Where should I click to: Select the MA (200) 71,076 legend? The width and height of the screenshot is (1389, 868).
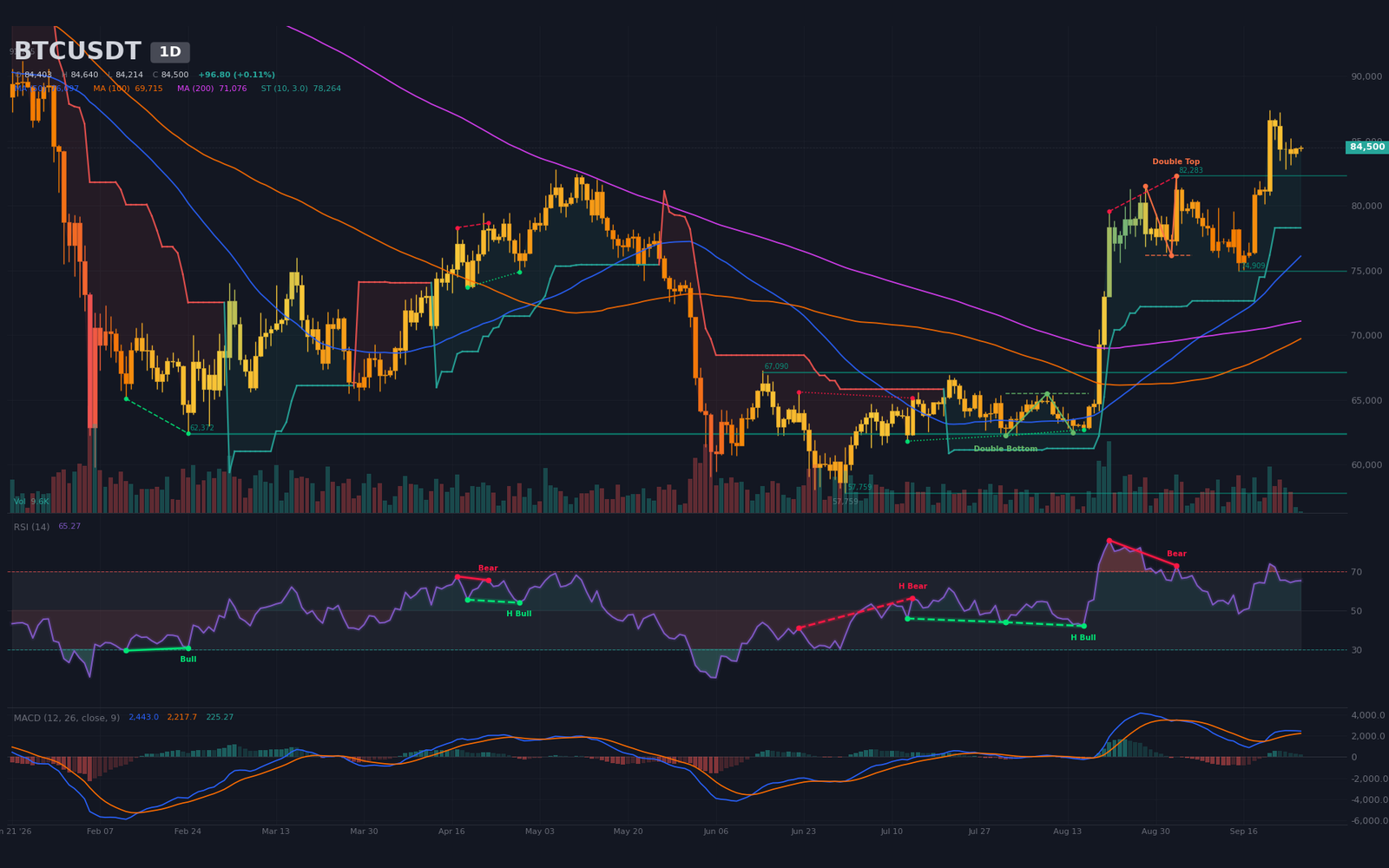click(x=212, y=89)
